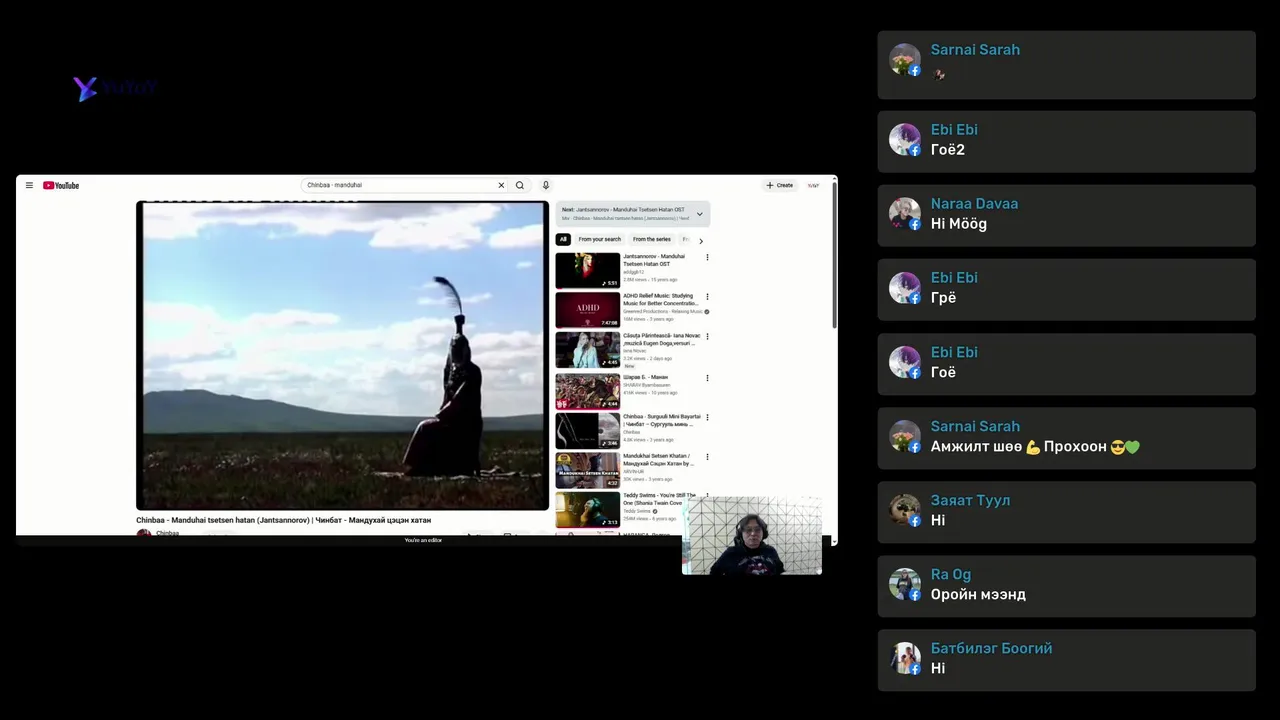Show more filter chips with right arrow
Image resolution: width=1280 pixels, height=720 pixels.
(x=700, y=240)
